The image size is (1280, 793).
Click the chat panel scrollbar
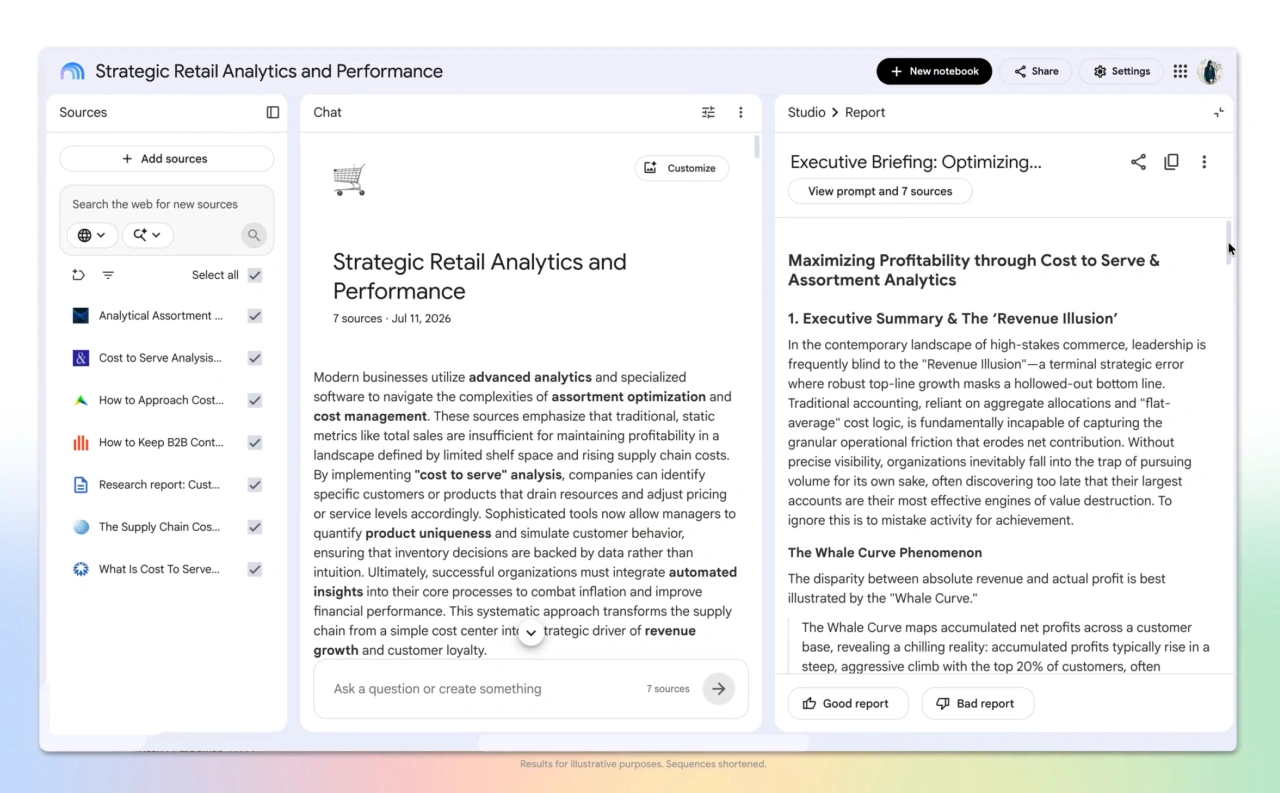[x=757, y=147]
